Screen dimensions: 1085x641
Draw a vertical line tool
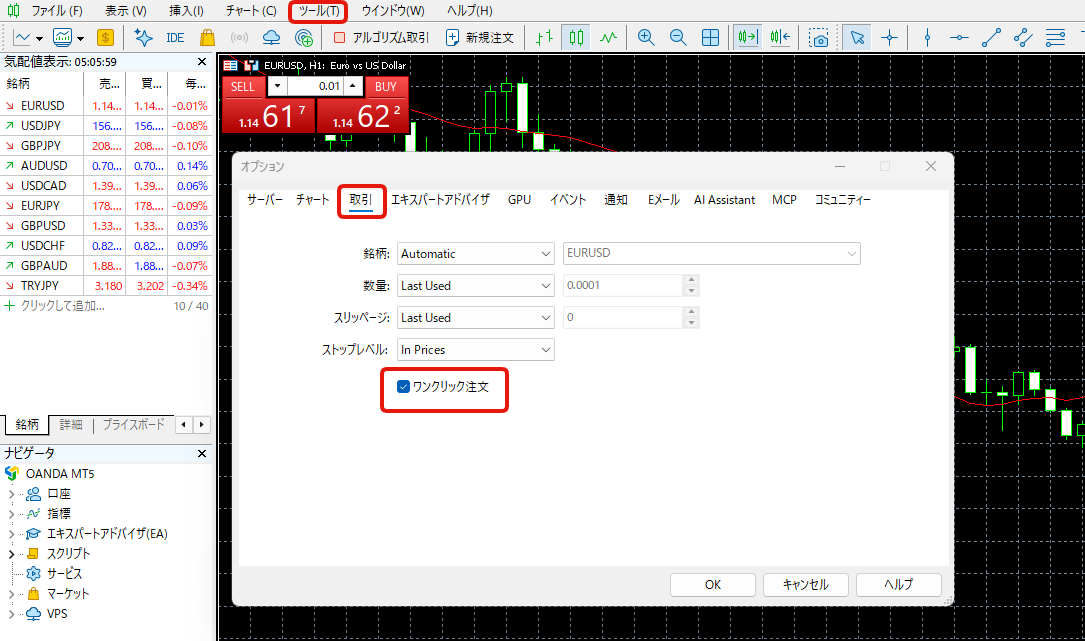(x=927, y=37)
